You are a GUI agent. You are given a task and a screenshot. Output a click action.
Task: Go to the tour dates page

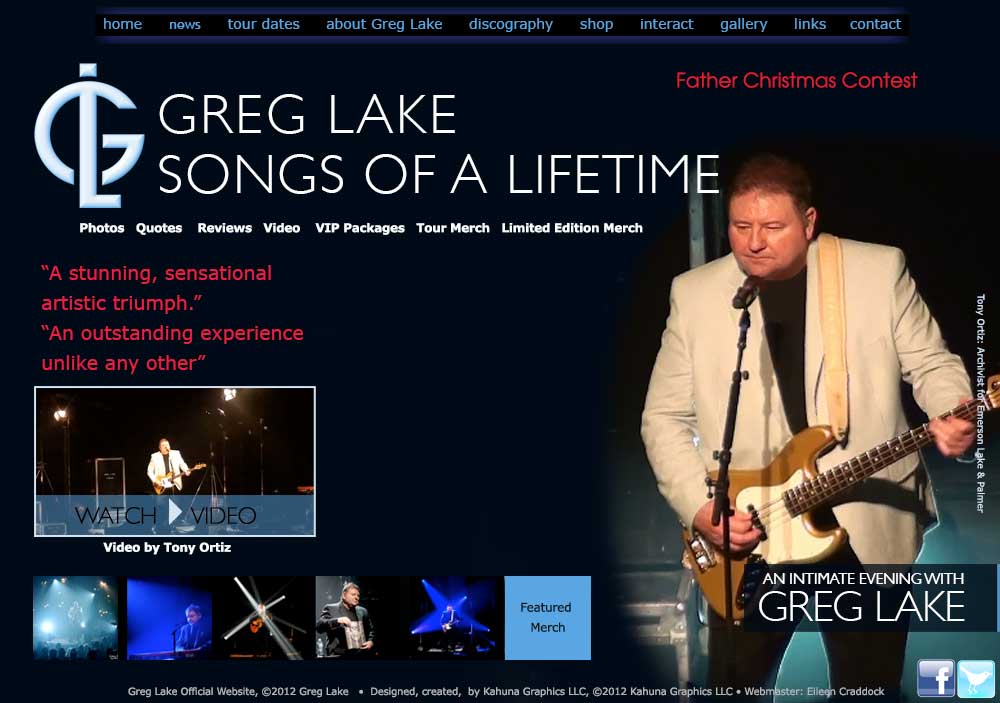(x=263, y=24)
